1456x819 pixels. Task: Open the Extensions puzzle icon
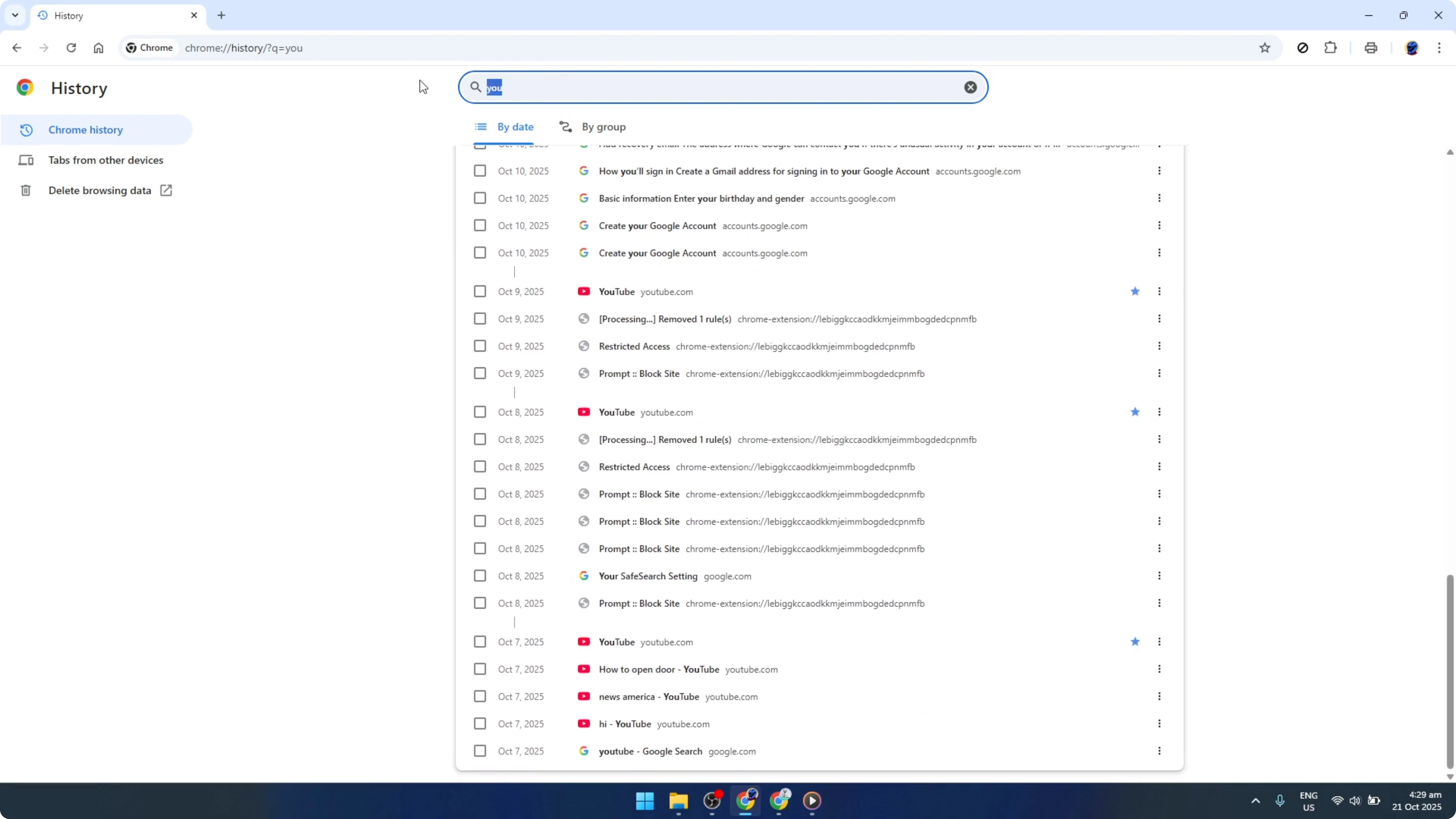[1331, 48]
